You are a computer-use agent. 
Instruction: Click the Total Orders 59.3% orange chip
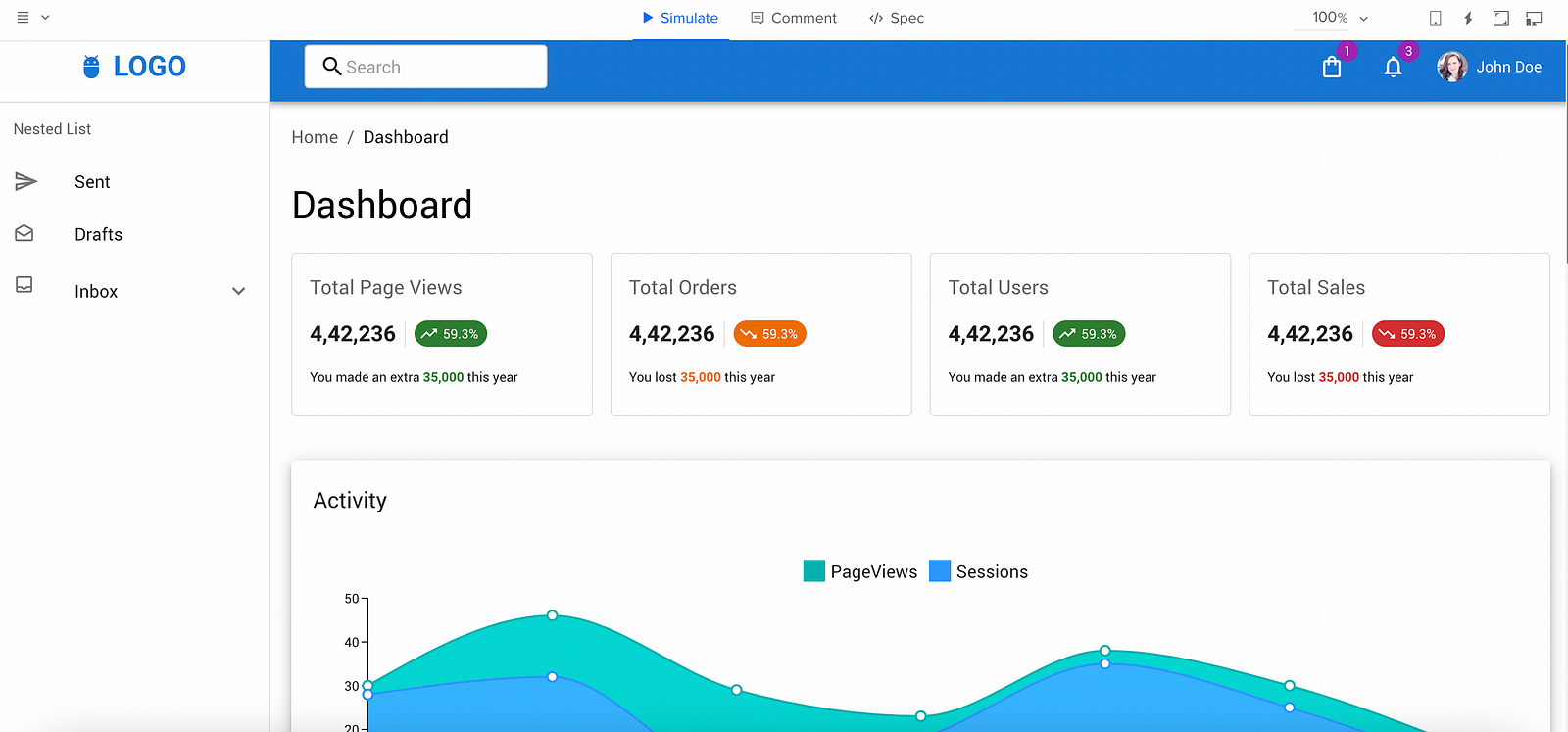click(x=770, y=334)
